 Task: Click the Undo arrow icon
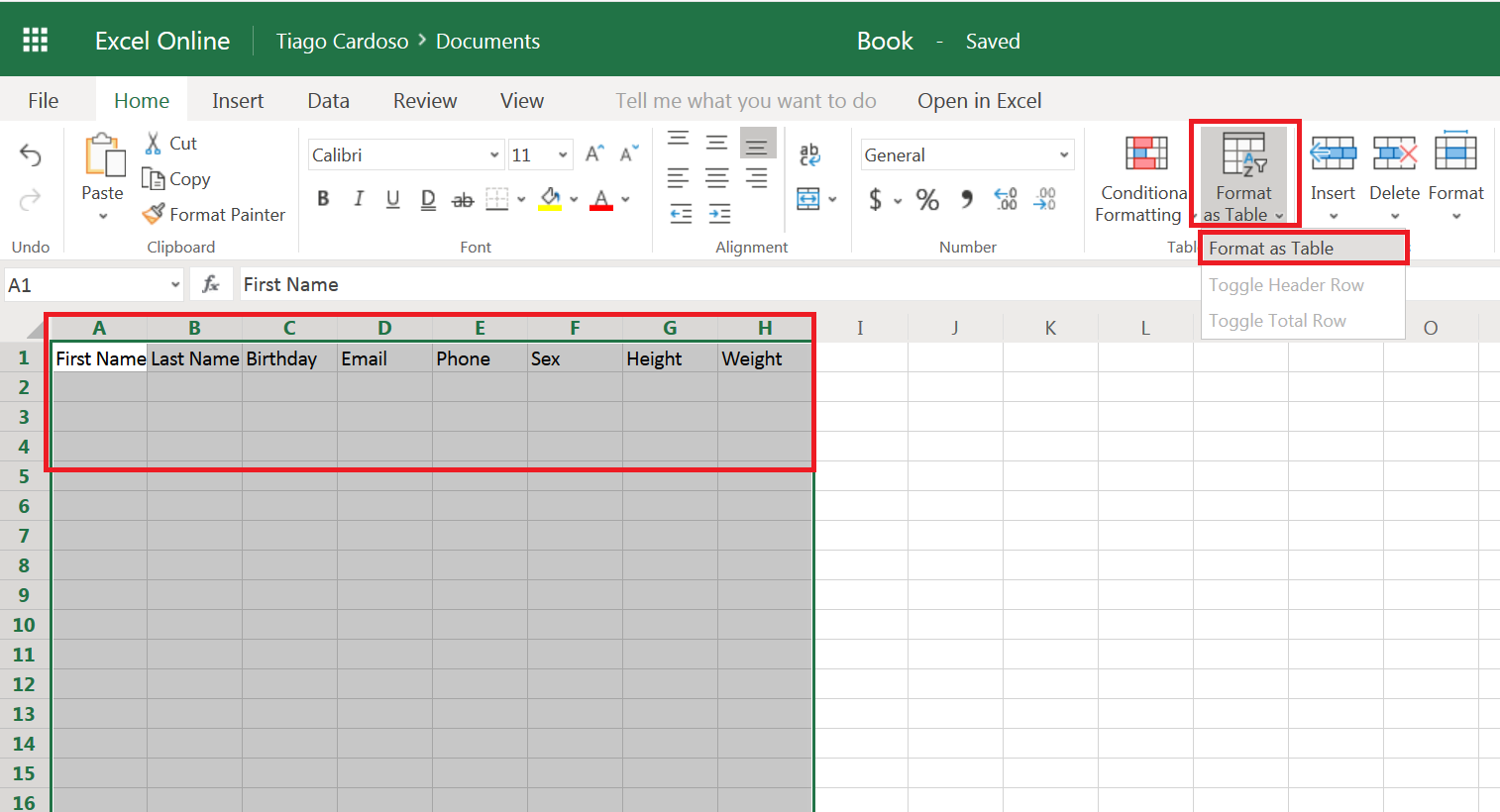[x=31, y=154]
